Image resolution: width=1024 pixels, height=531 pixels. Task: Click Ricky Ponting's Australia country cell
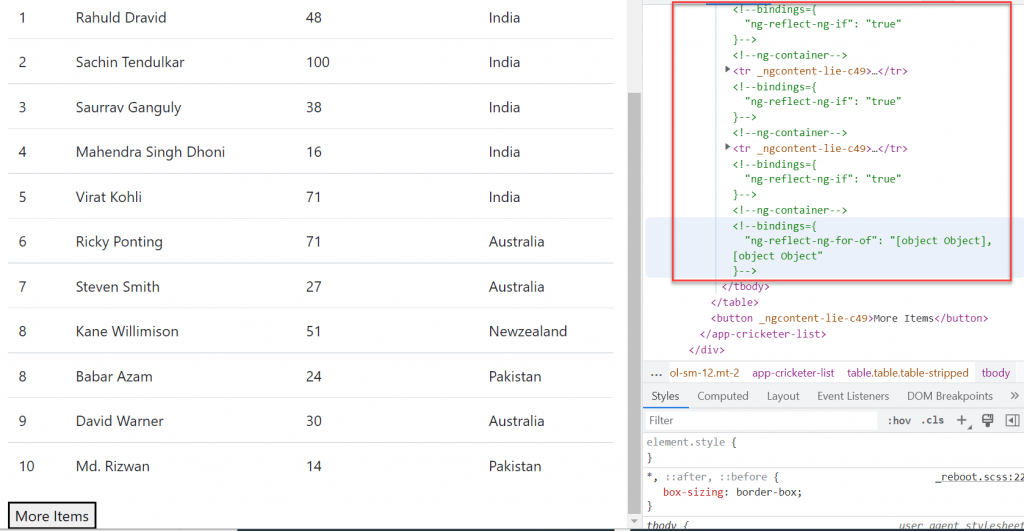tap(516, 242)
